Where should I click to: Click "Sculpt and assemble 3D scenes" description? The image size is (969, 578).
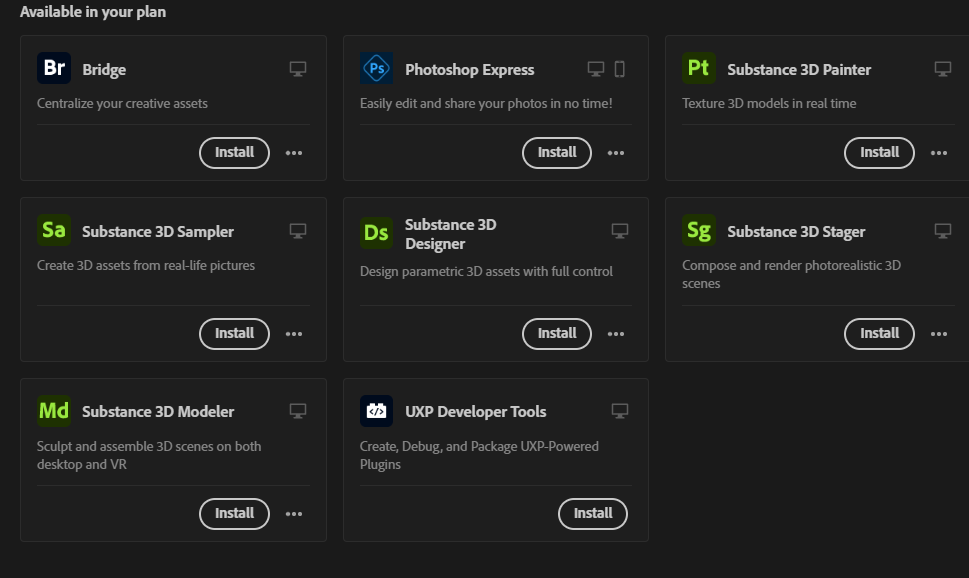tap(149, 455)
